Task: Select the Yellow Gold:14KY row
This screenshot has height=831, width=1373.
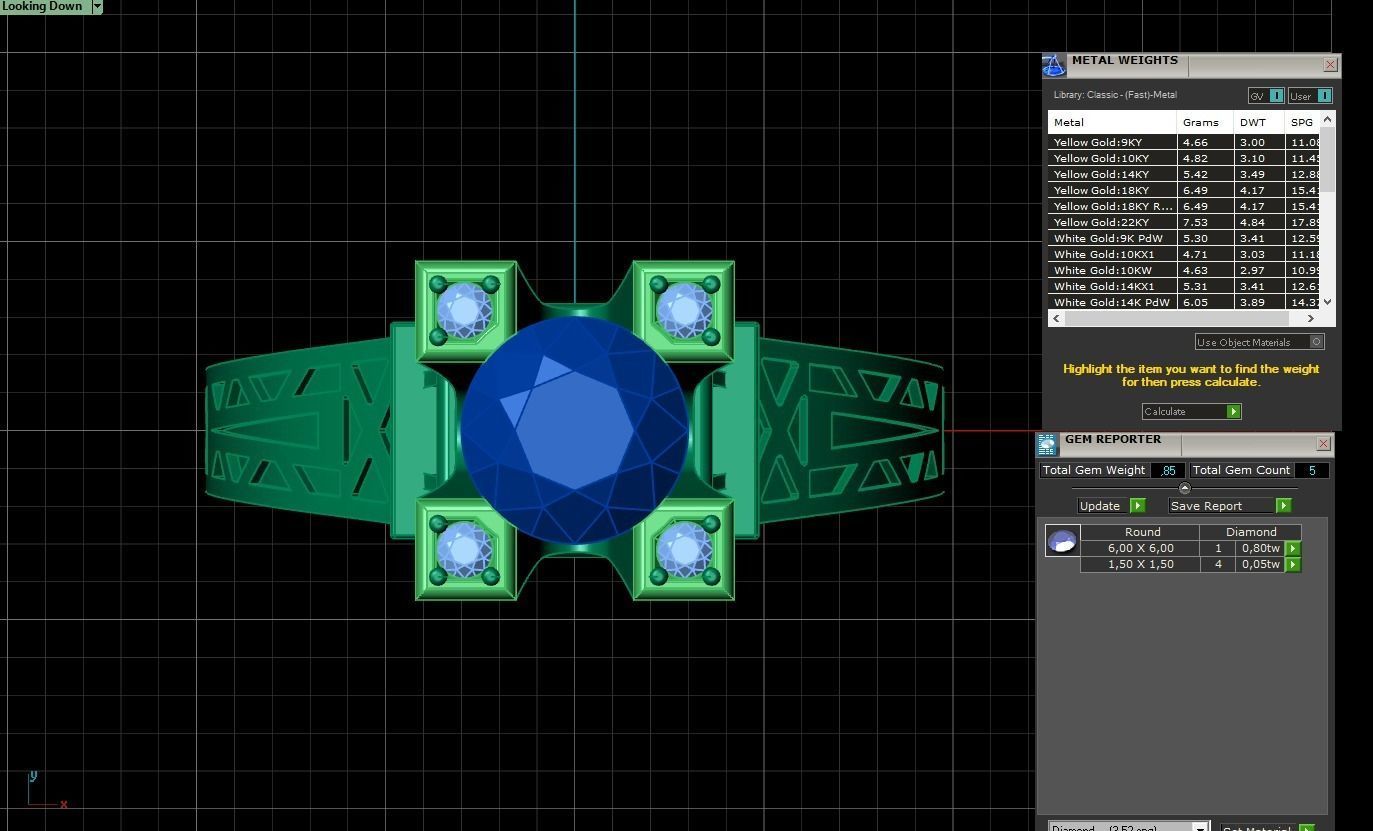Action: coord(1184,174)
